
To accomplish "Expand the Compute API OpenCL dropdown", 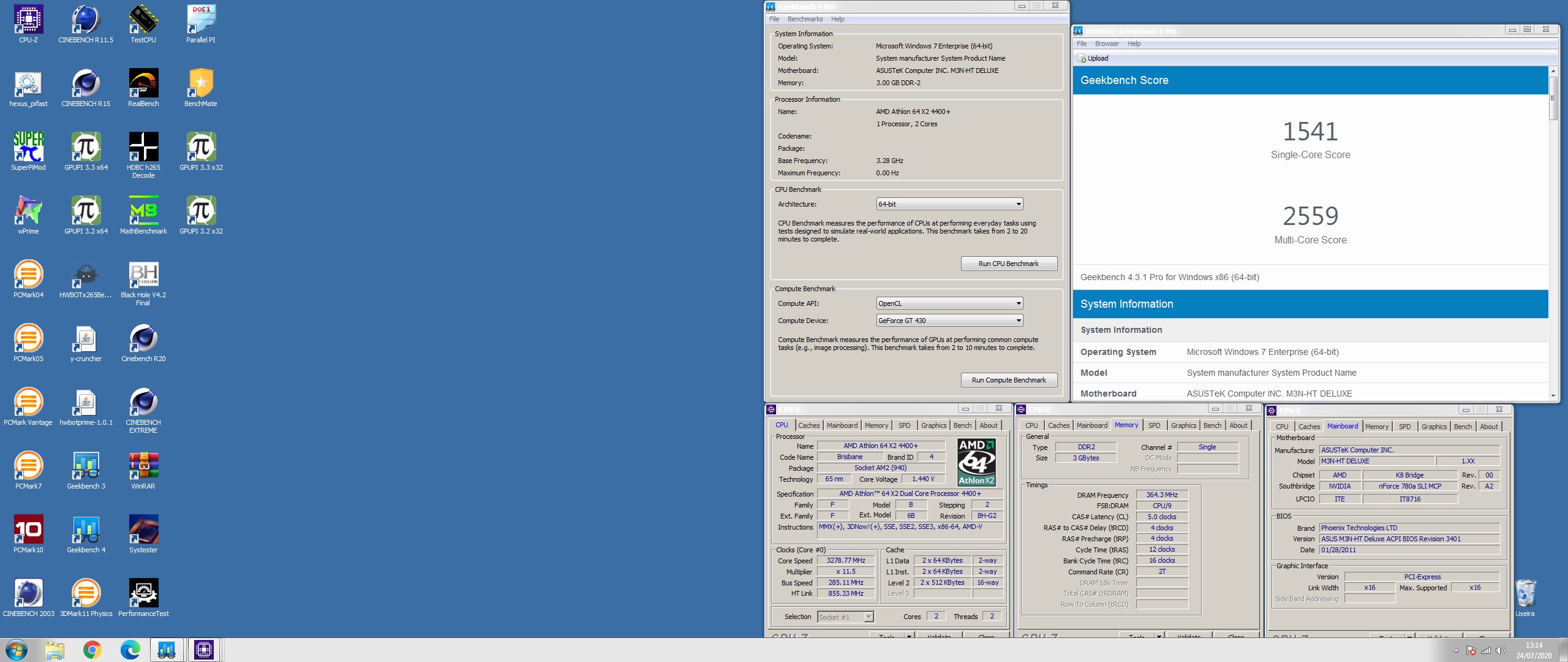I will [949, 303].
